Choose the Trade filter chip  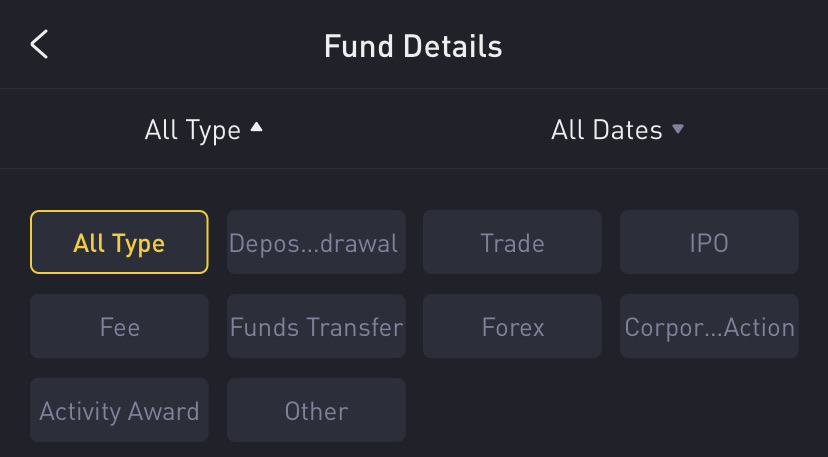click(512, 242)
